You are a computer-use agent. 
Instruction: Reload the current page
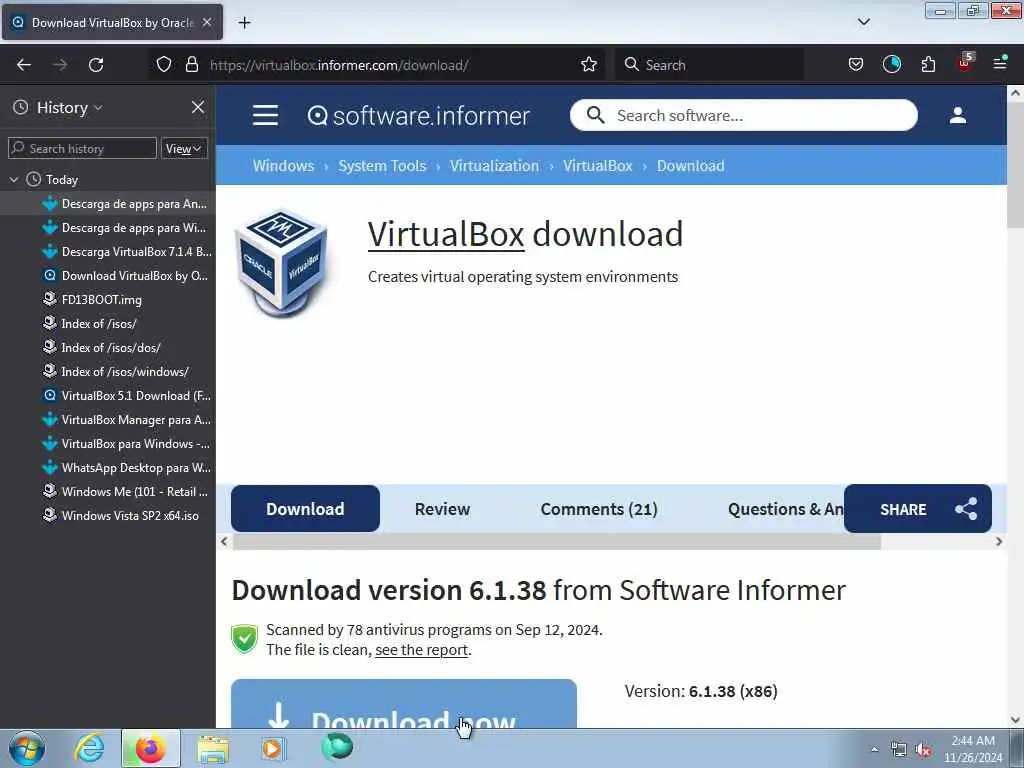[x=96, y=65]
